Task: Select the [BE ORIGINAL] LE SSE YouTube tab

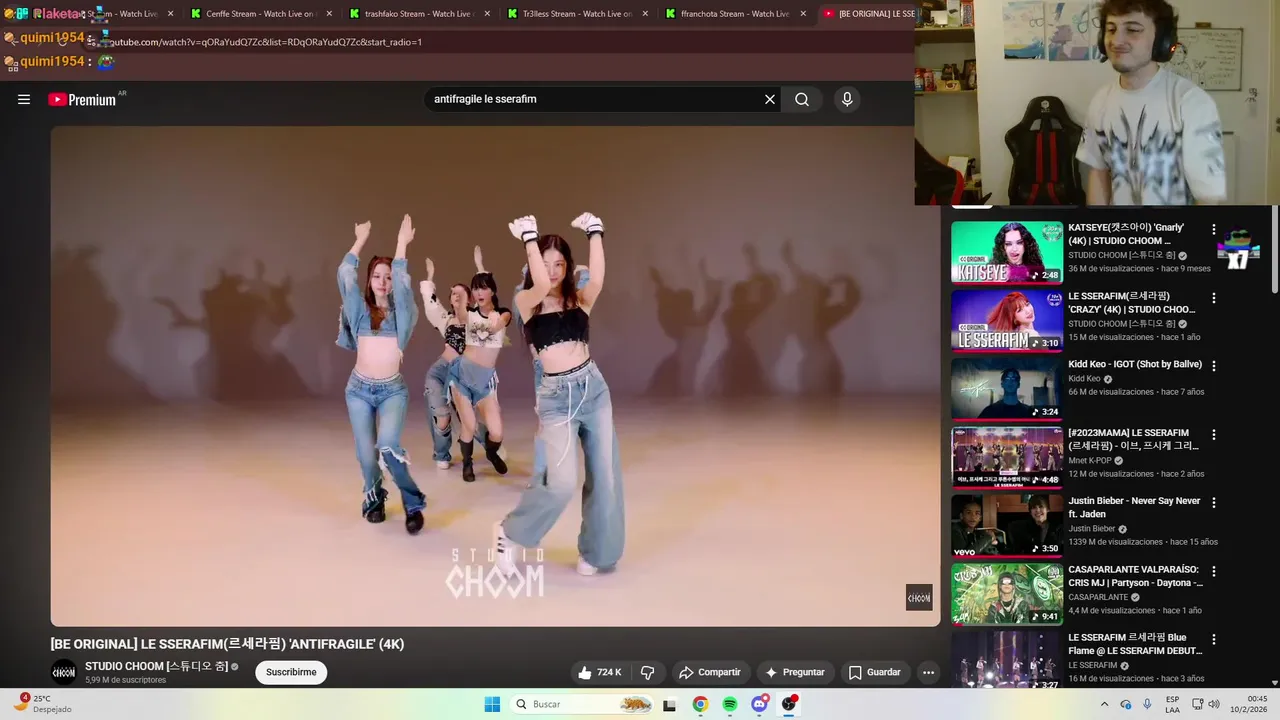Action: point(868,14)
